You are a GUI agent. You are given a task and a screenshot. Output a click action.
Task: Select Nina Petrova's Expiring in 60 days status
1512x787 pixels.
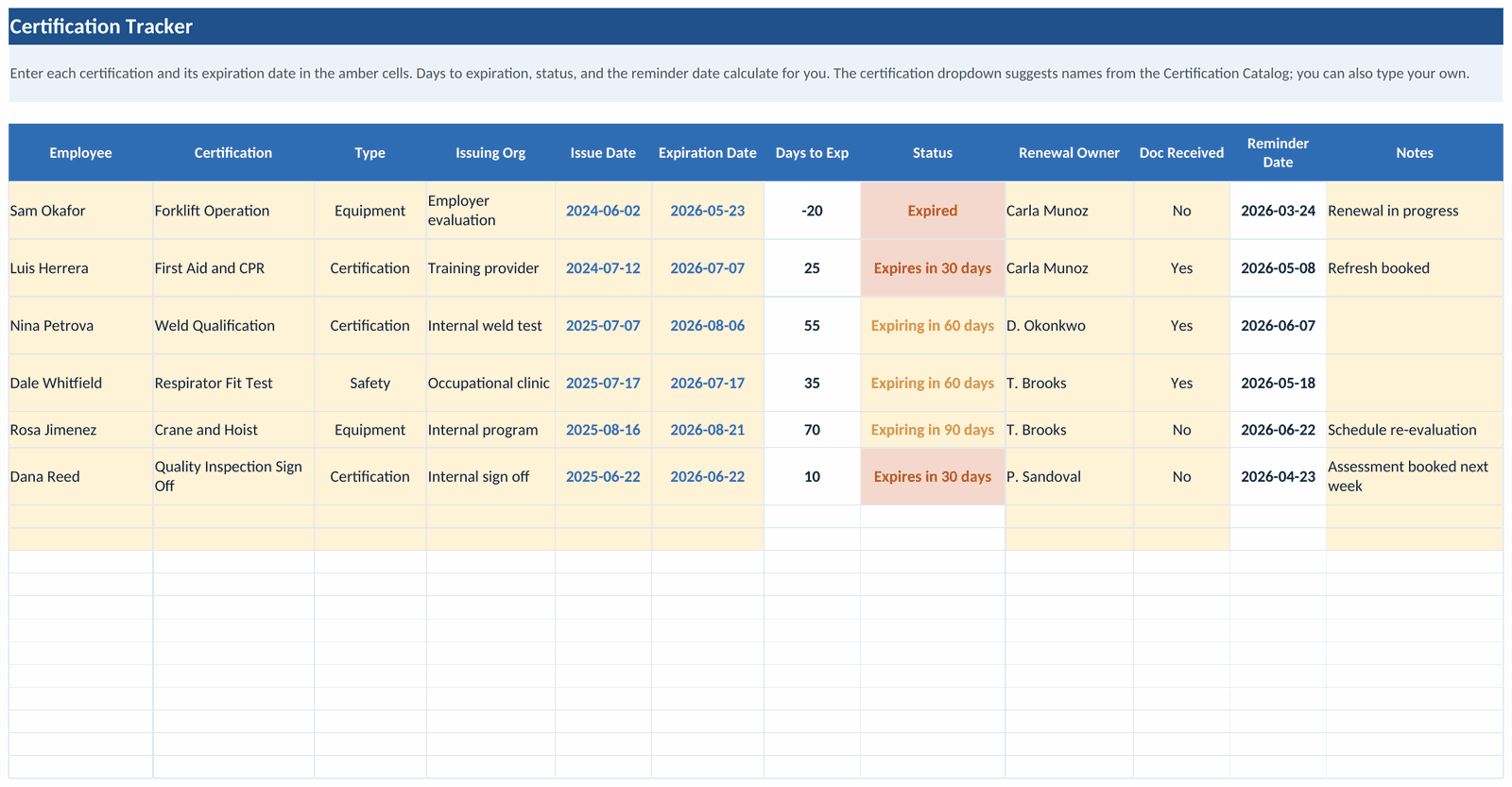pyautogui.click(x=933, y=326)
